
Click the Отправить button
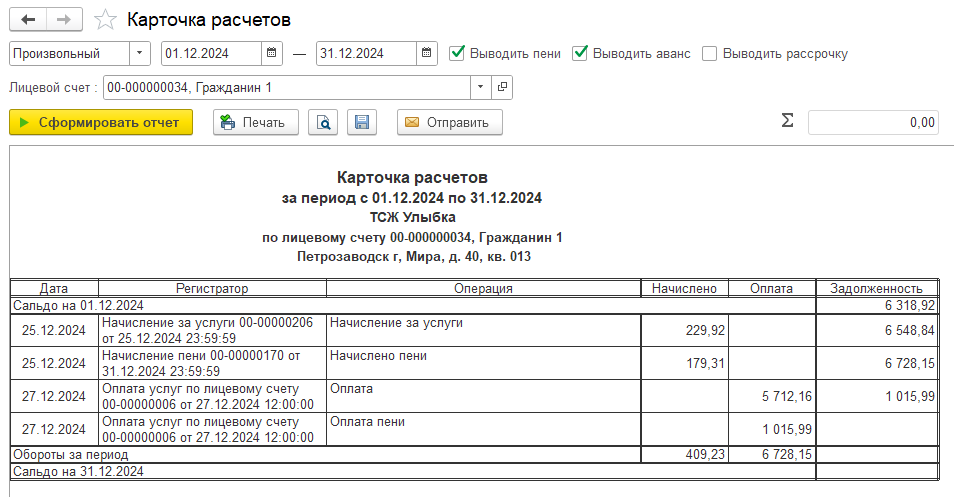pyautogui.click(x=450, y=122)
